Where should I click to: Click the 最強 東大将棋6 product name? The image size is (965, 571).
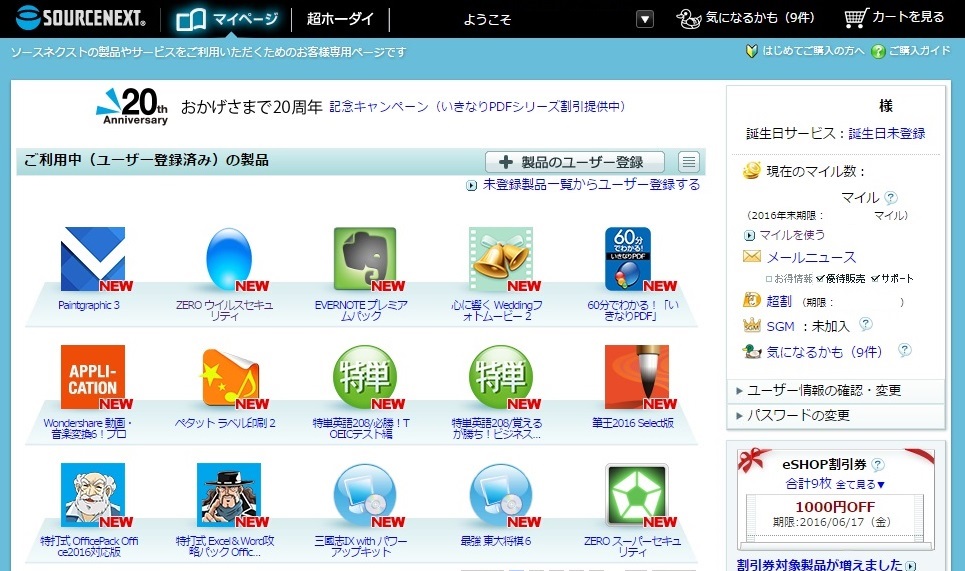click(x=495, y=541)
